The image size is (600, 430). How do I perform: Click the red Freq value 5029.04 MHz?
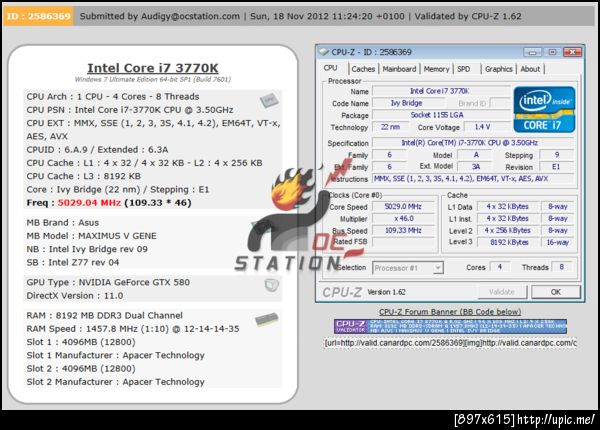click(89, 203)
